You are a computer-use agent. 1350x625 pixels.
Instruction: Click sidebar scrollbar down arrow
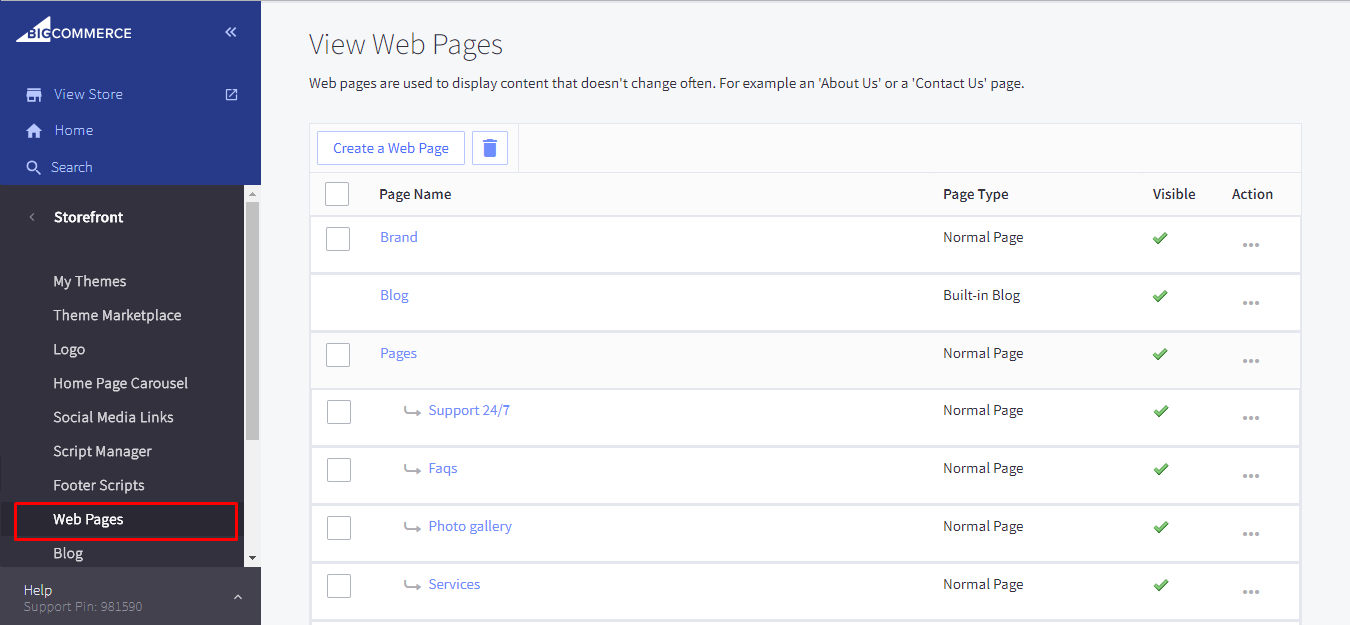pos(252,558)
